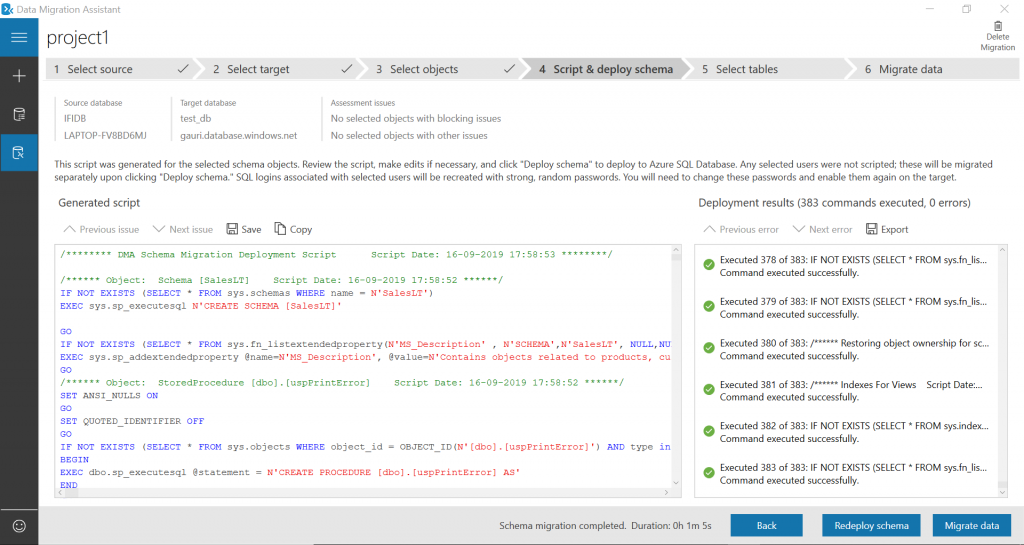Click the script pane horizontal scrollbar
Screen dimensions: 1024x545
pyautogui.click(x=362, y=492)
